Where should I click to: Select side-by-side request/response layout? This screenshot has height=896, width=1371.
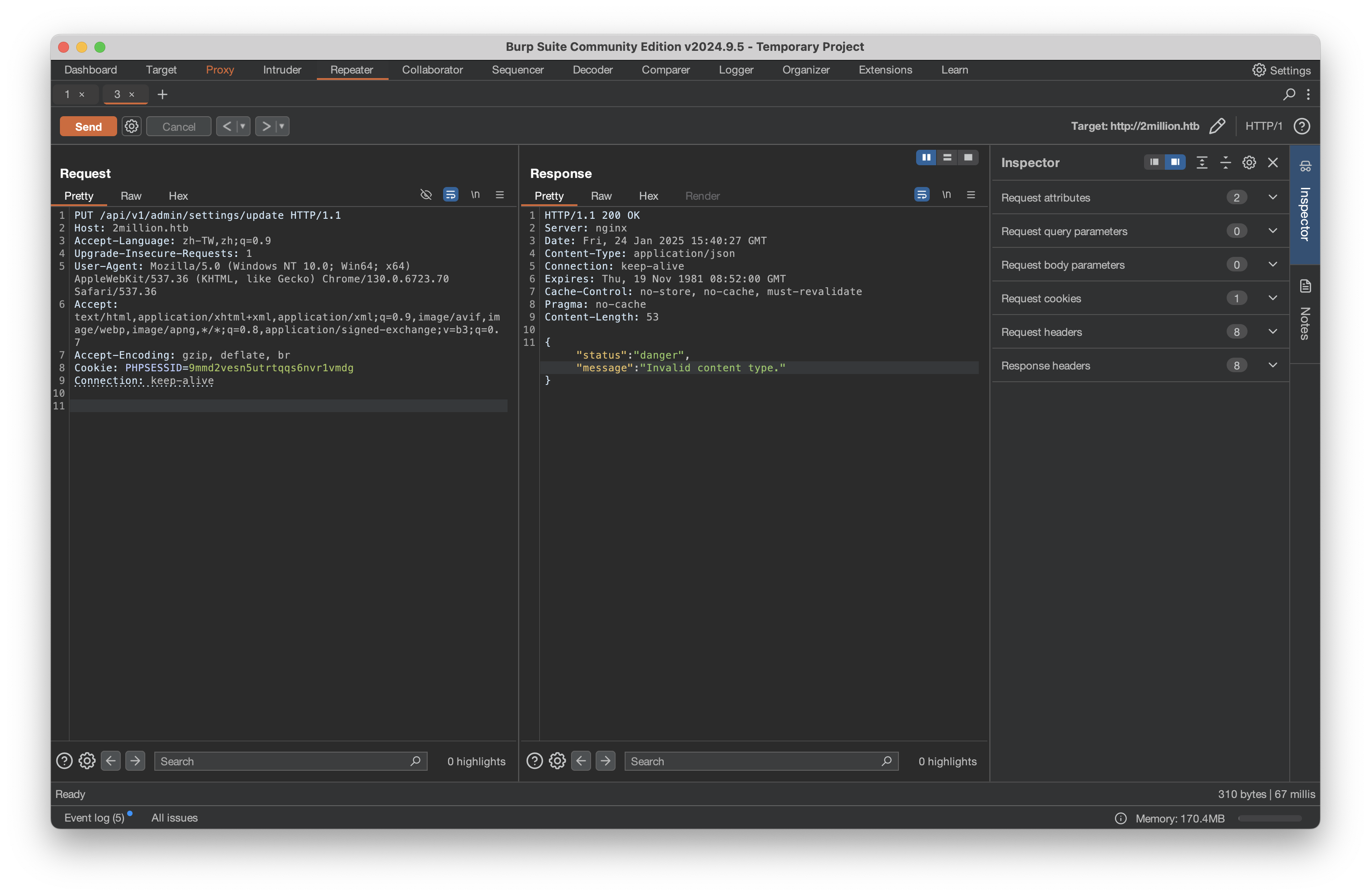(926, 157)
